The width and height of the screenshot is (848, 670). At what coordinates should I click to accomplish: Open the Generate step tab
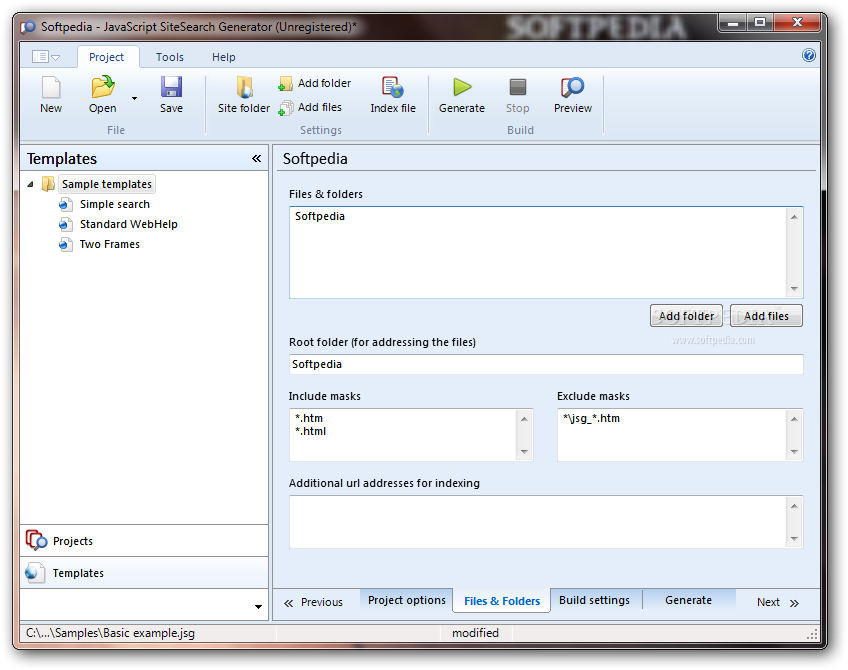click(x=688, y=600)
